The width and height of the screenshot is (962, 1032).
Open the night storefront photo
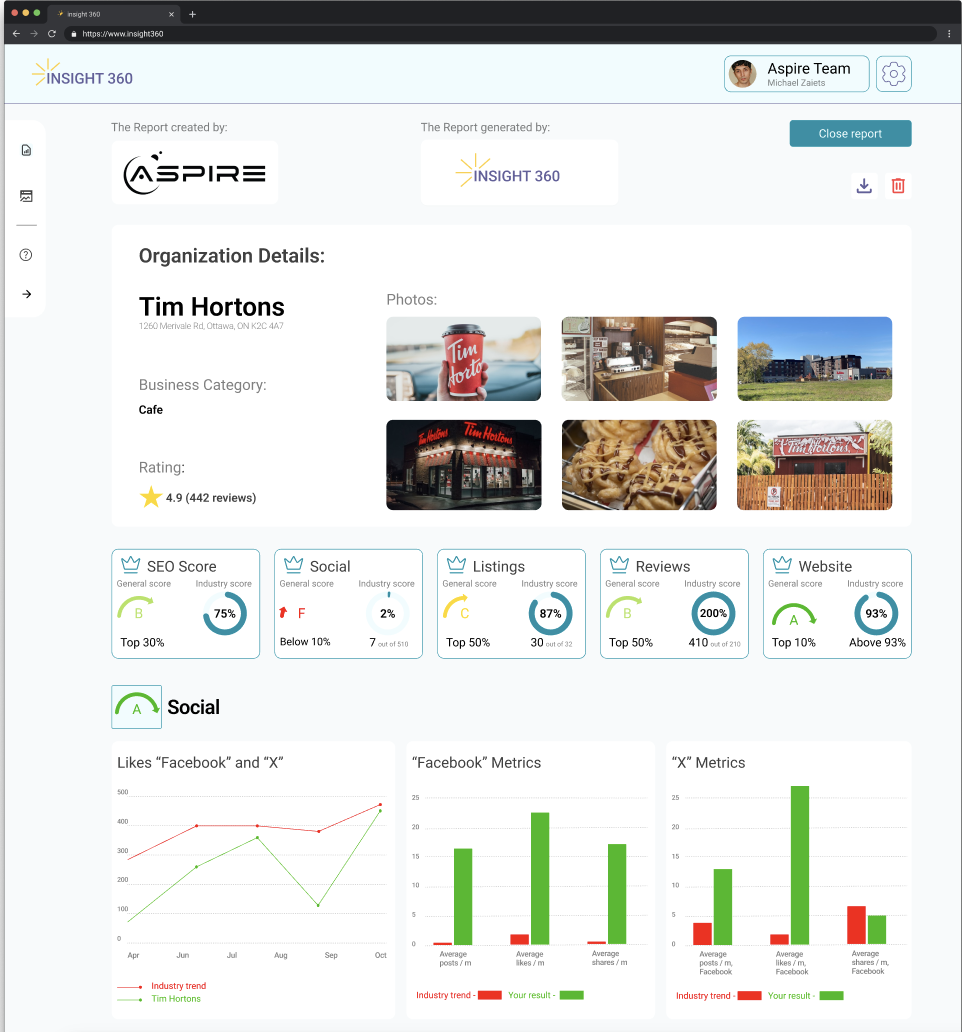click(463, 465)
